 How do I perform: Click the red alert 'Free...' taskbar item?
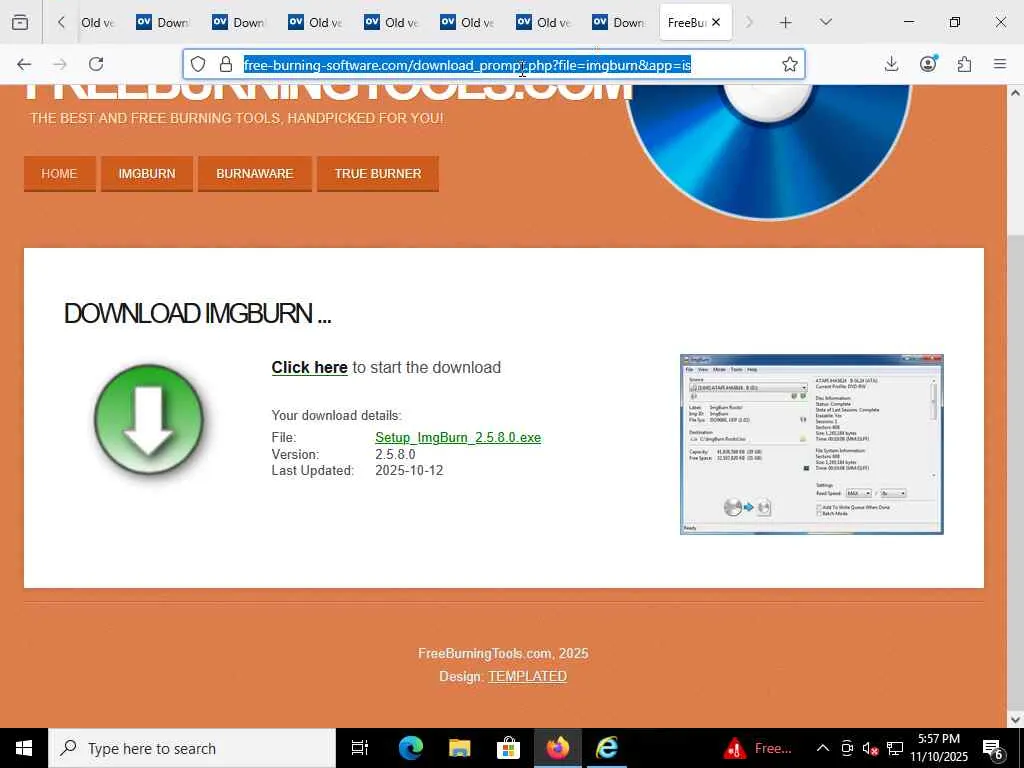click(758, 748)
